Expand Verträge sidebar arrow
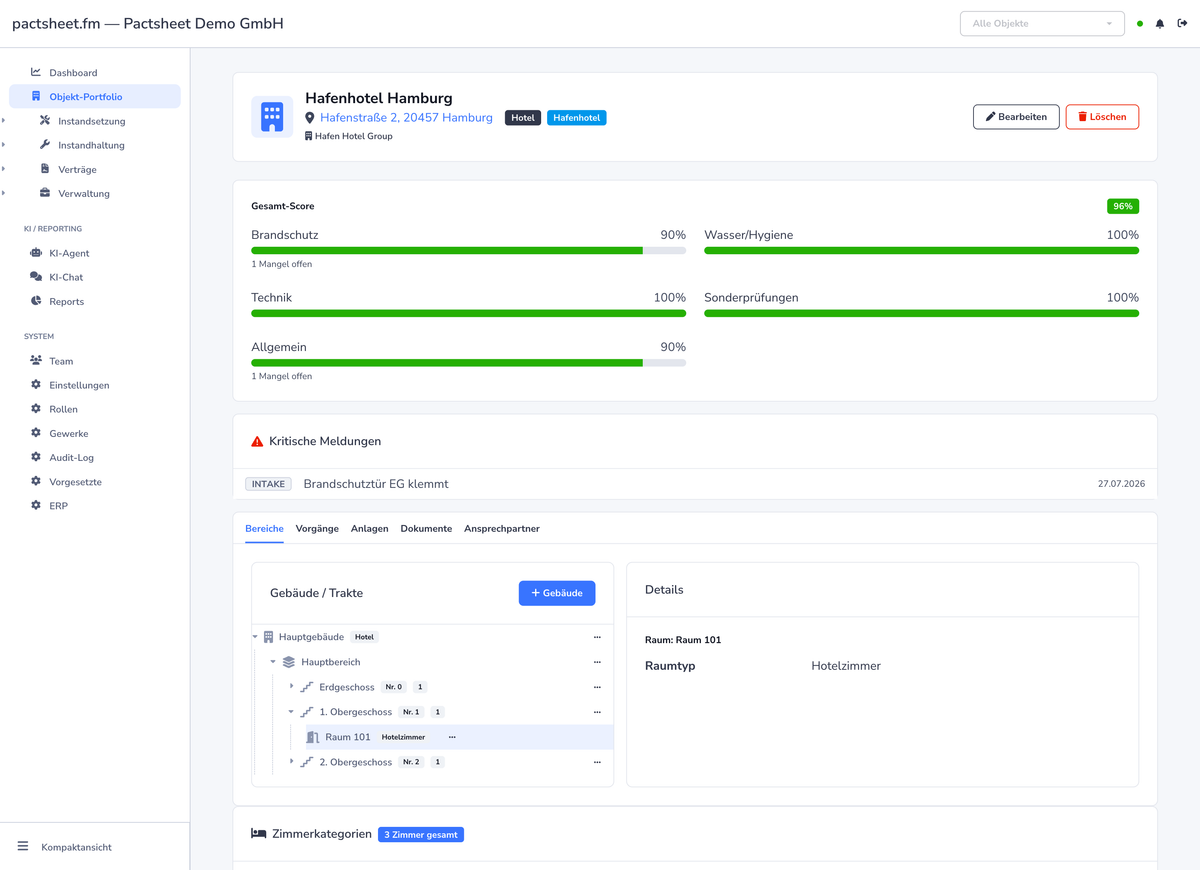The image size is (1200, 870). tap(3, 169)
